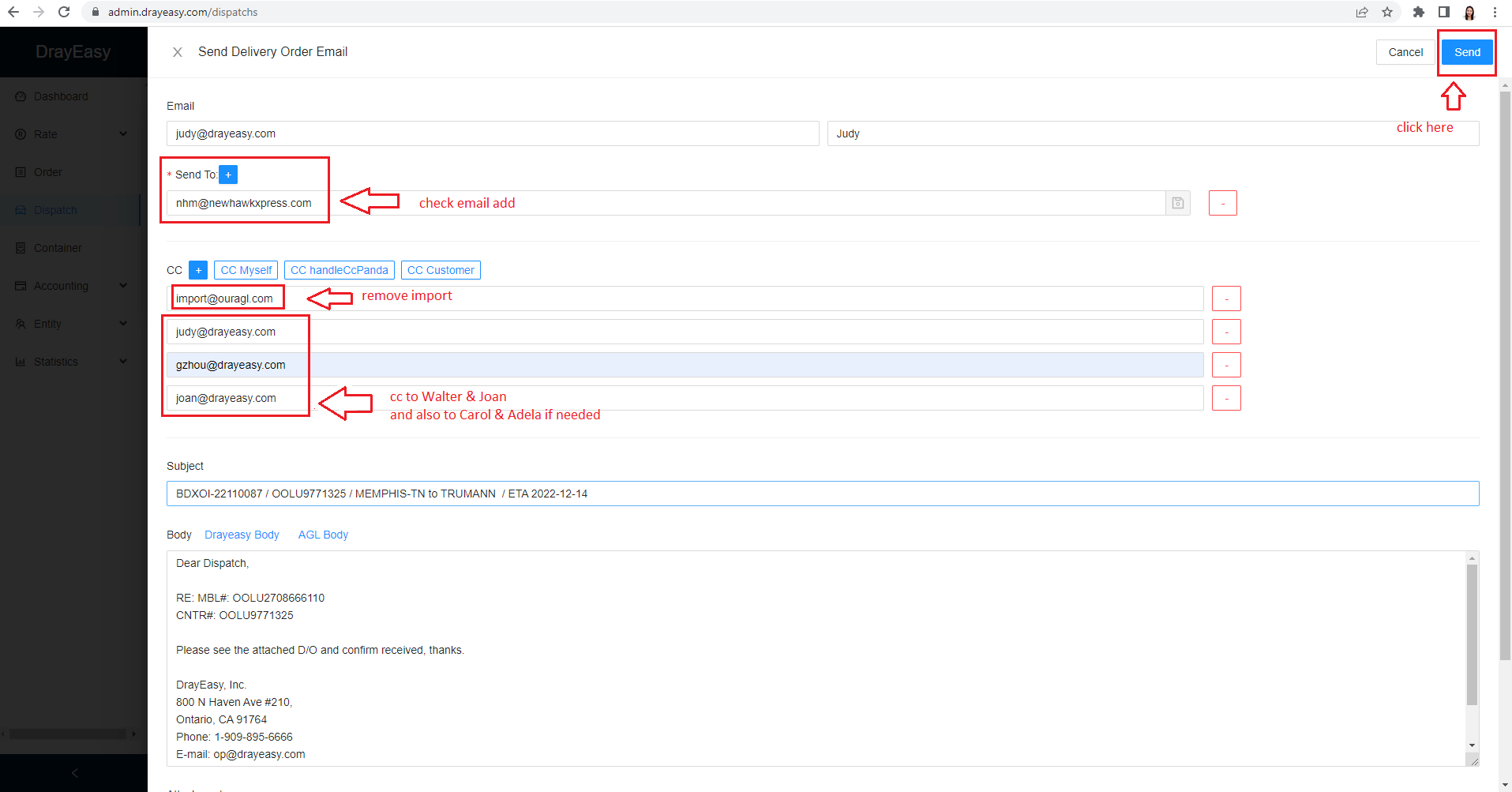Add CC Myself to recipients
Viewport: 1512px width, 792px height.
[246, 270]
